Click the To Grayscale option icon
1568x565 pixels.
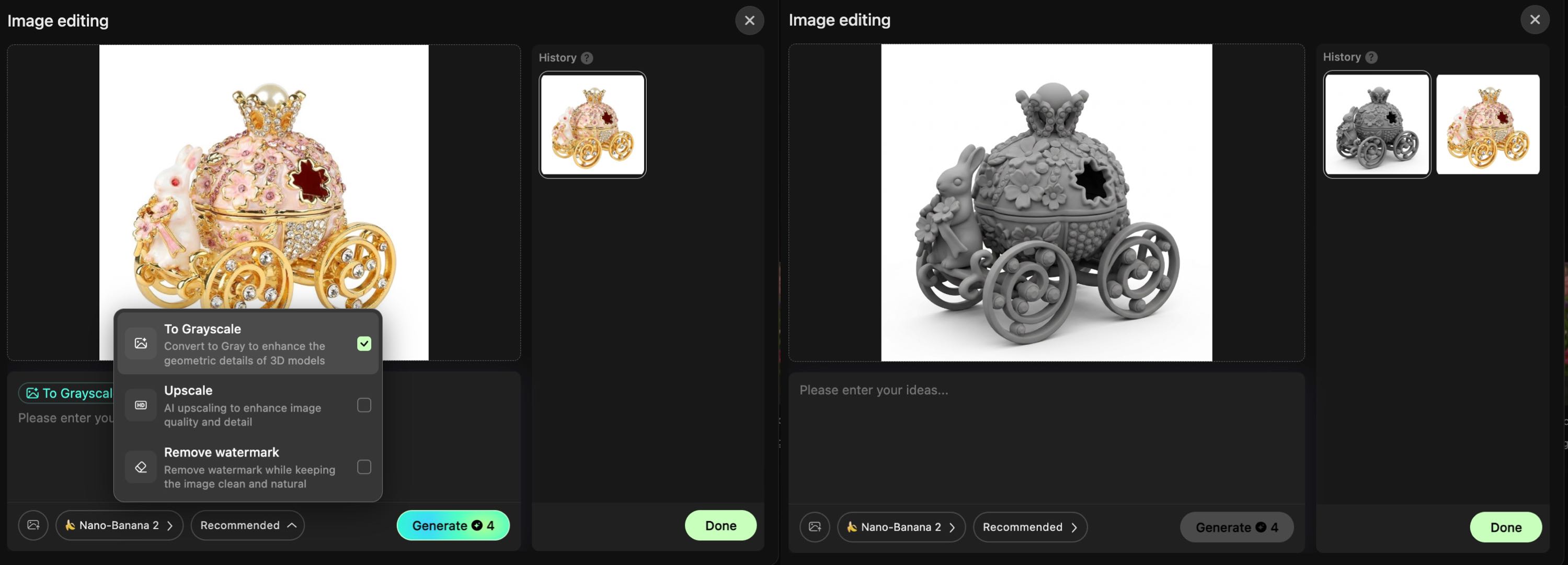point(141,343)
